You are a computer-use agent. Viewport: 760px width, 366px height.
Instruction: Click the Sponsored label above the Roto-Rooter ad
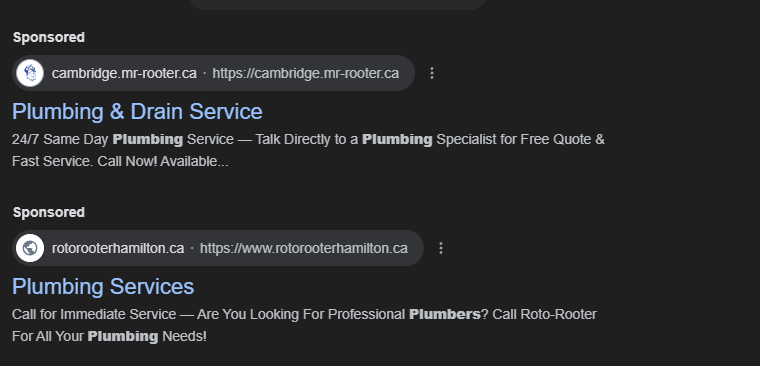coord(49,212)
